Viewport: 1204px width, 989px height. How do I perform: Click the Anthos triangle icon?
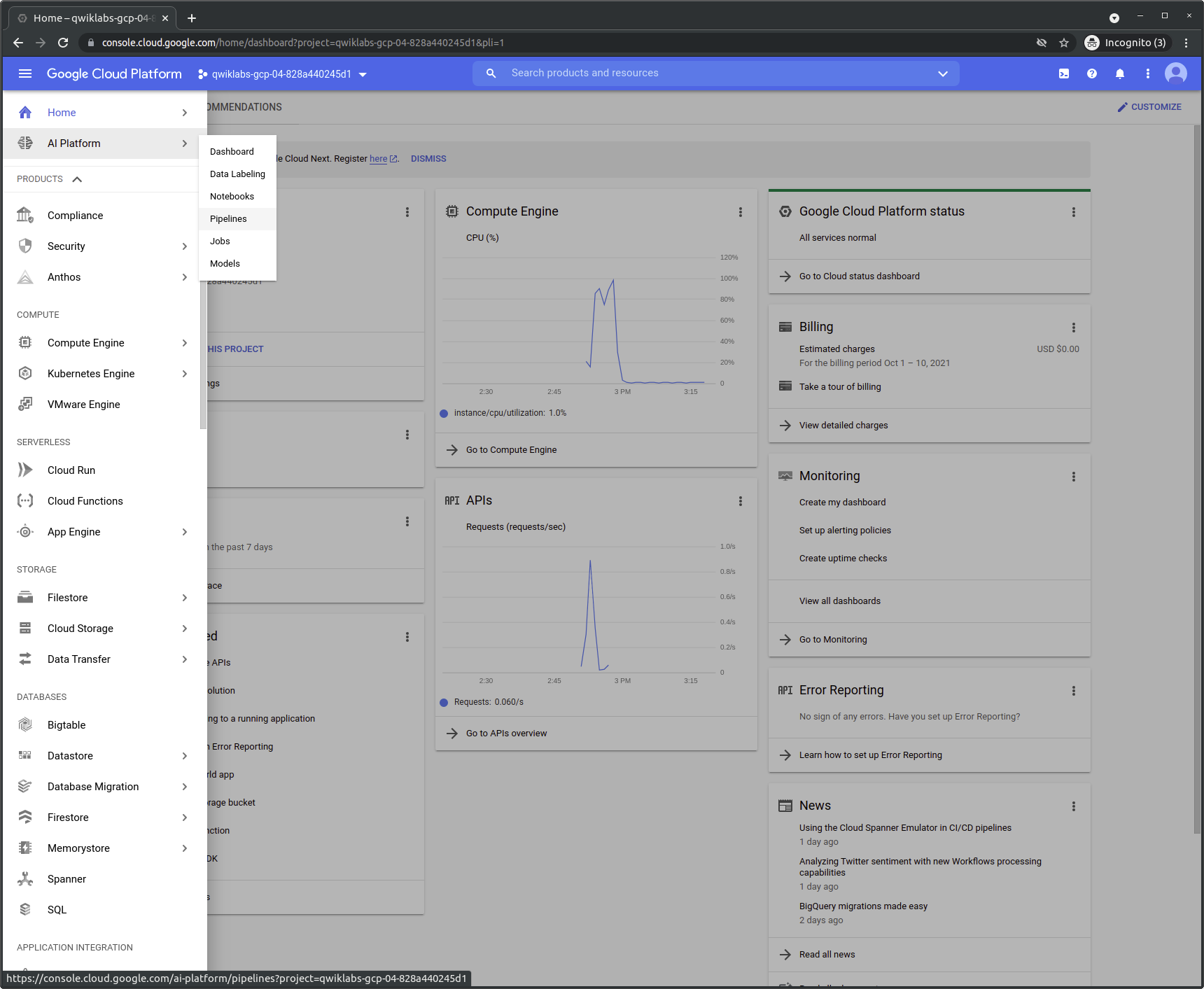tap(25, 277)
